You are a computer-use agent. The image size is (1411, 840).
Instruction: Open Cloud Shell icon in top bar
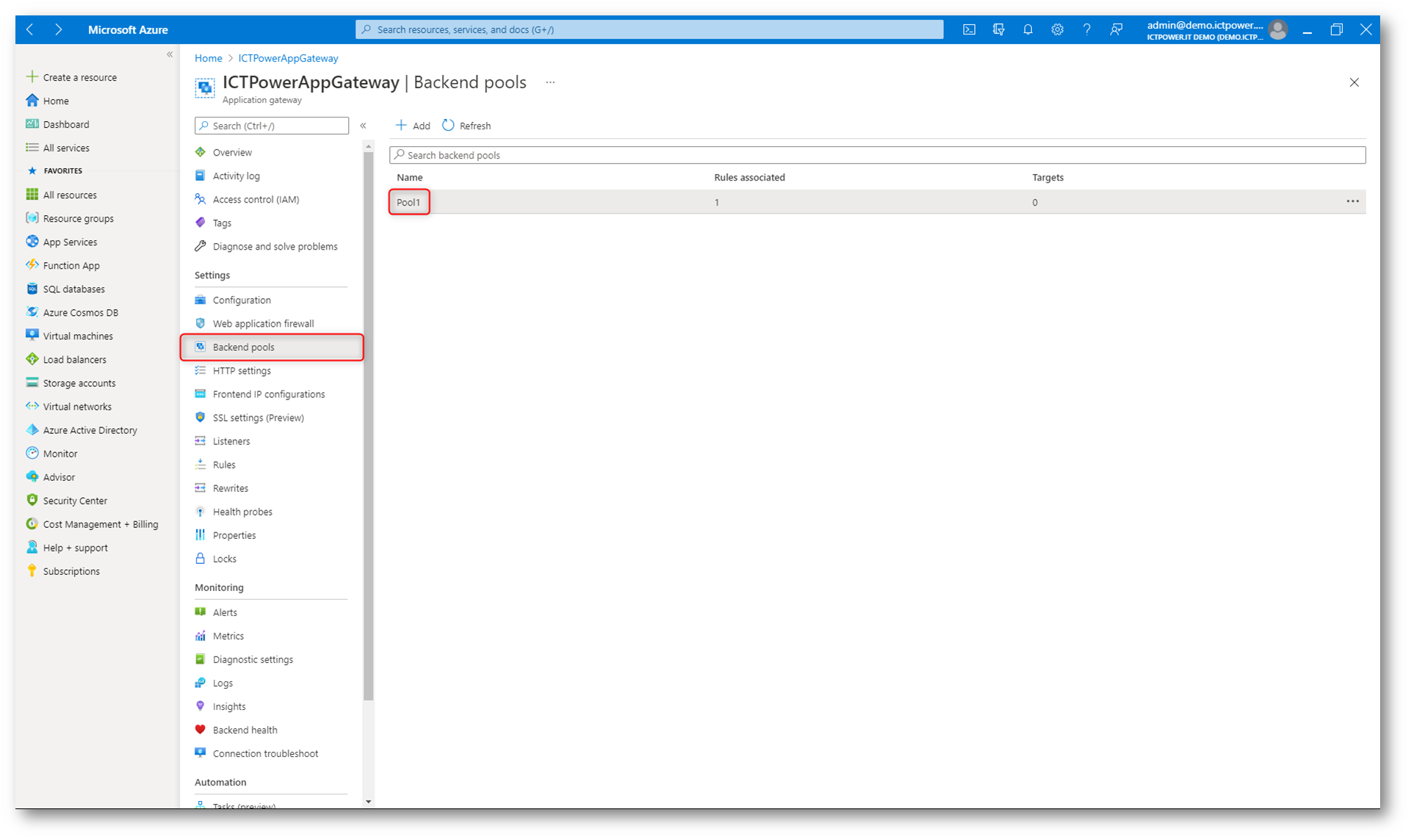(969, 29)
